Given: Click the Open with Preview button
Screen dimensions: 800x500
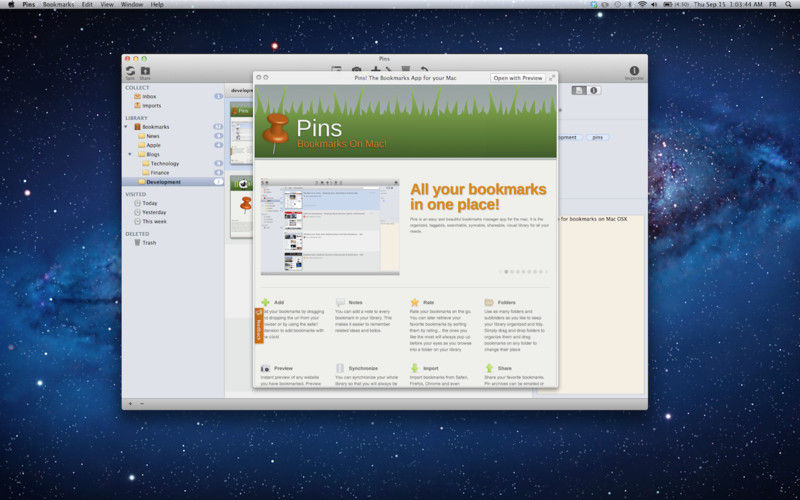Looking at the screenshot, I should coord(518,78).
